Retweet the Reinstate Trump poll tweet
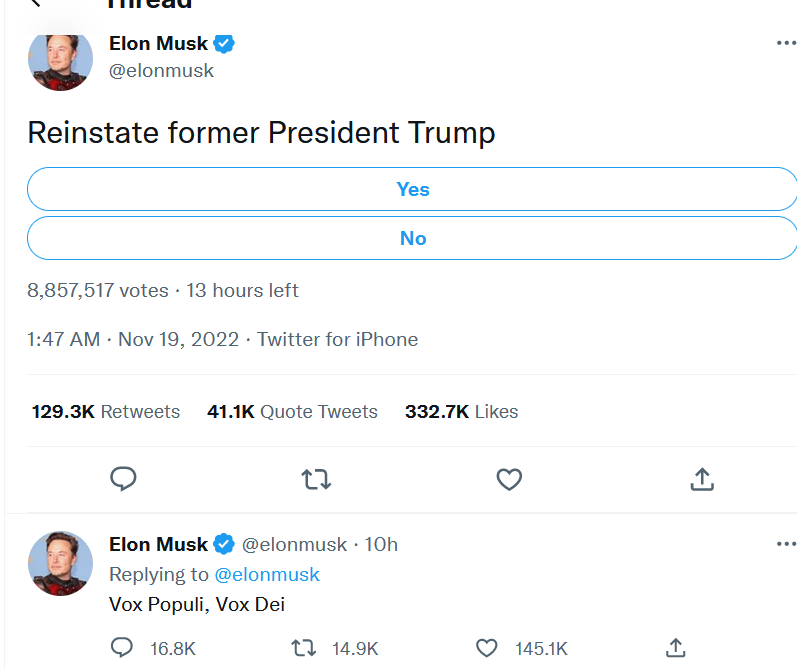The width and height of the screenshot is (797, 670). pyautogui.click(x=316, y=479)
